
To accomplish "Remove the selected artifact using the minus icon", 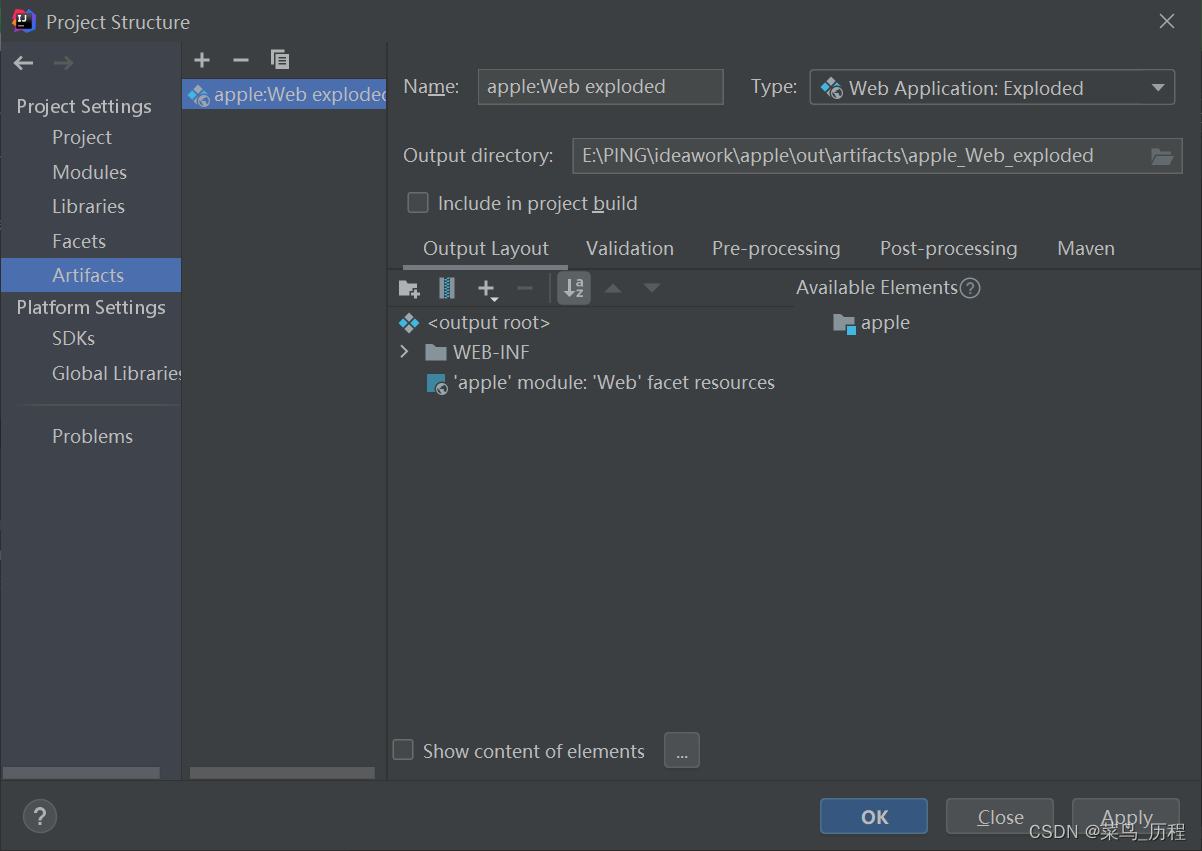I will [x=240, y=60].
